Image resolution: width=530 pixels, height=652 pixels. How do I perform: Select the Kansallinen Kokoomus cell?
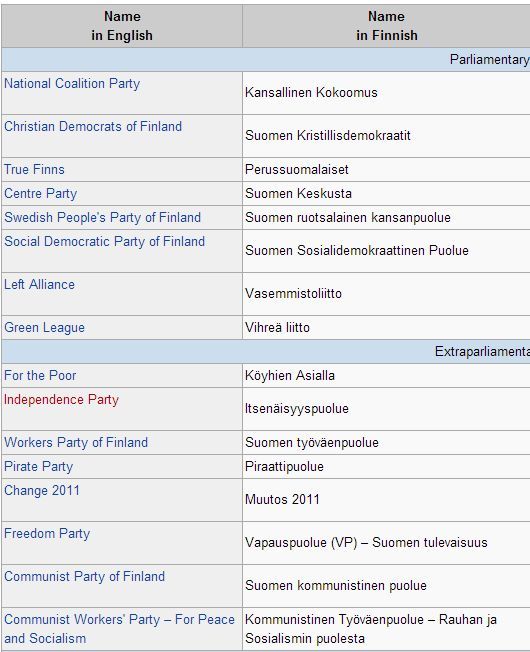point(386,93)
